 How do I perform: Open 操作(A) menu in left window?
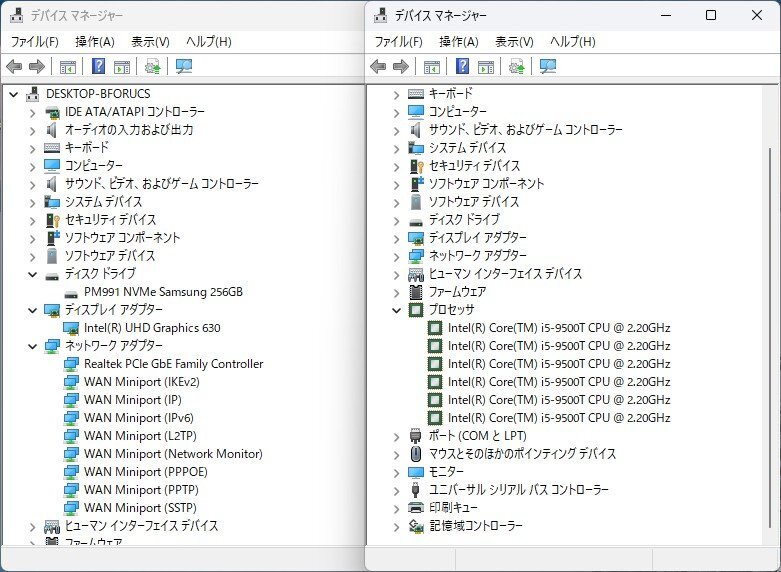(95, 42)
